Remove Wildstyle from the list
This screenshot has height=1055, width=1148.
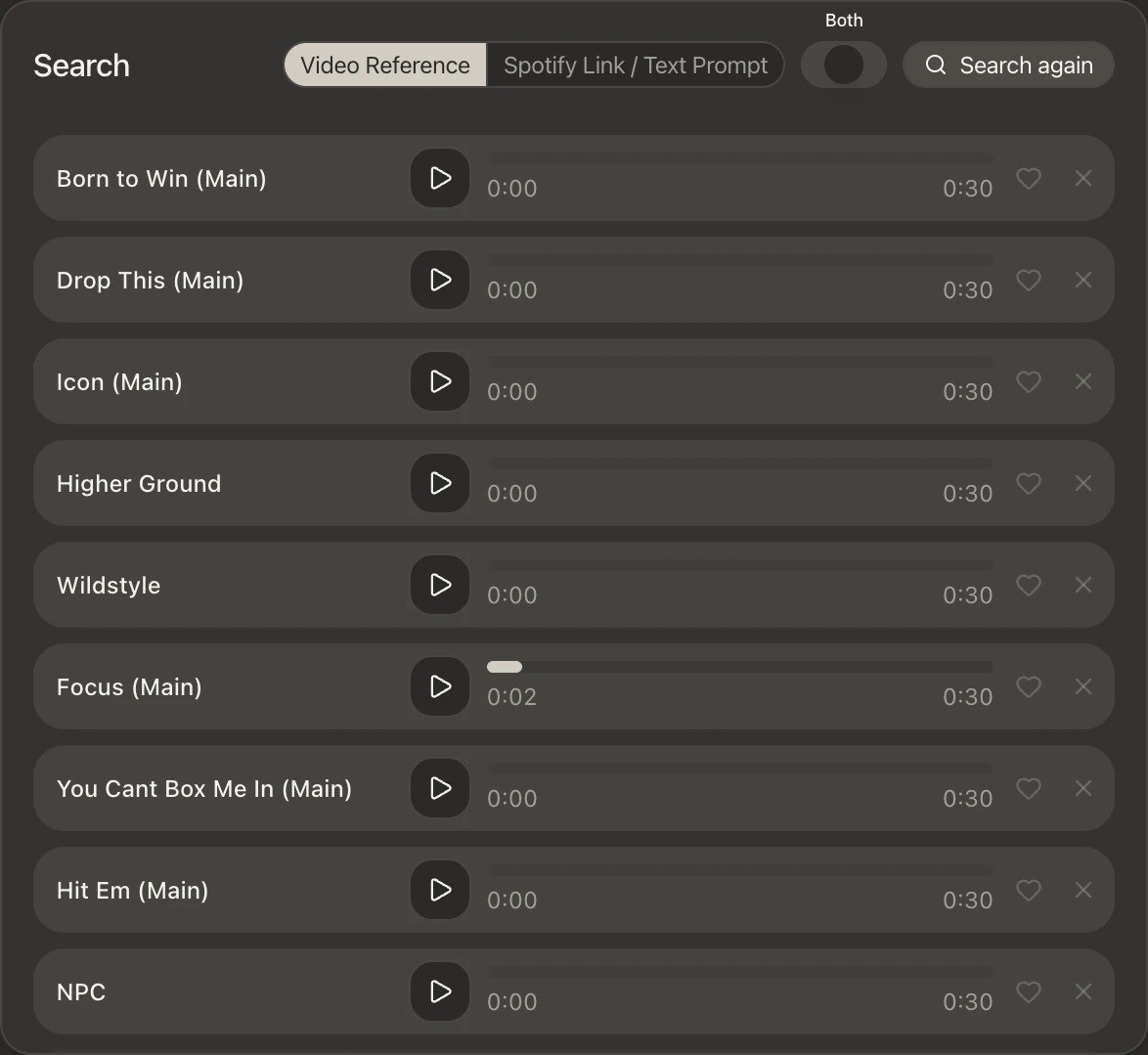pyautogui.click(x=1083, y=585)
